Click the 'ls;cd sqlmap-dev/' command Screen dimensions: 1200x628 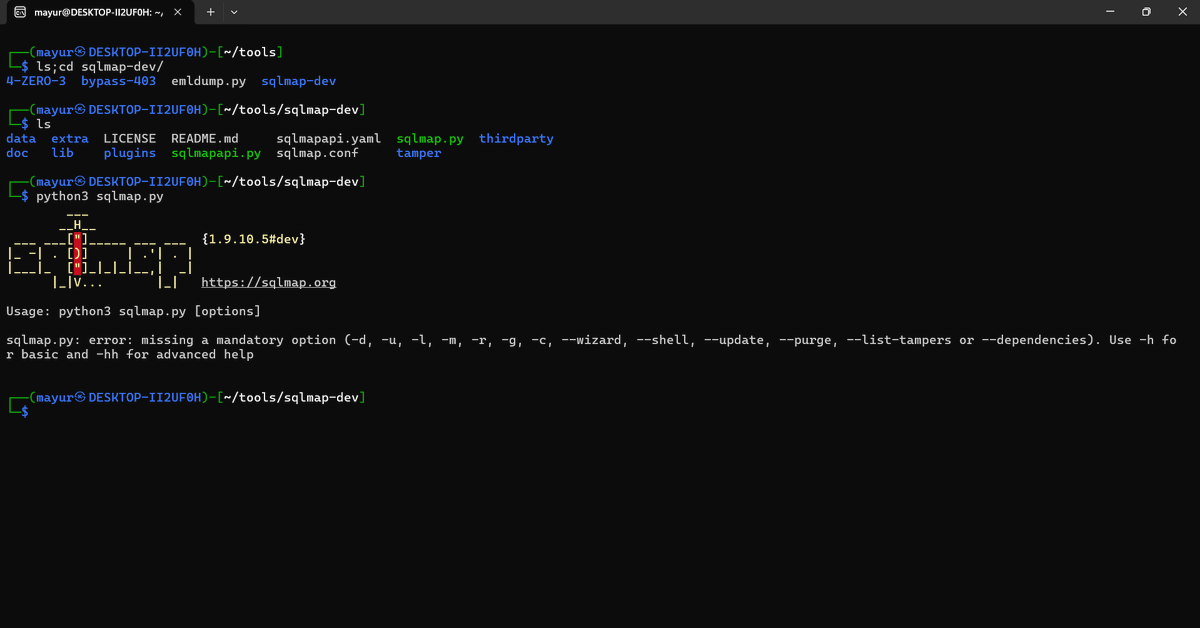[x=100, y=66]
